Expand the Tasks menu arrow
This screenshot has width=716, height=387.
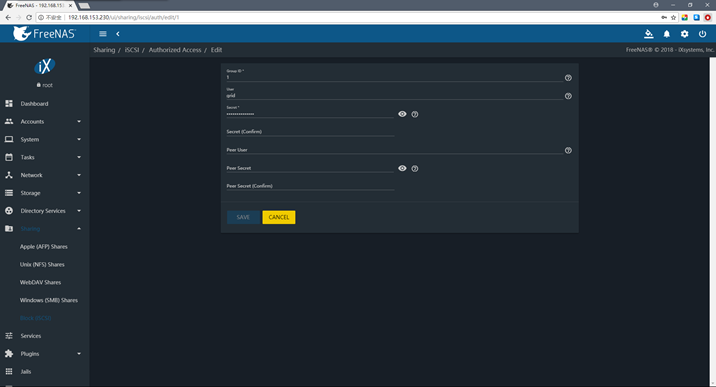[79, 157]
